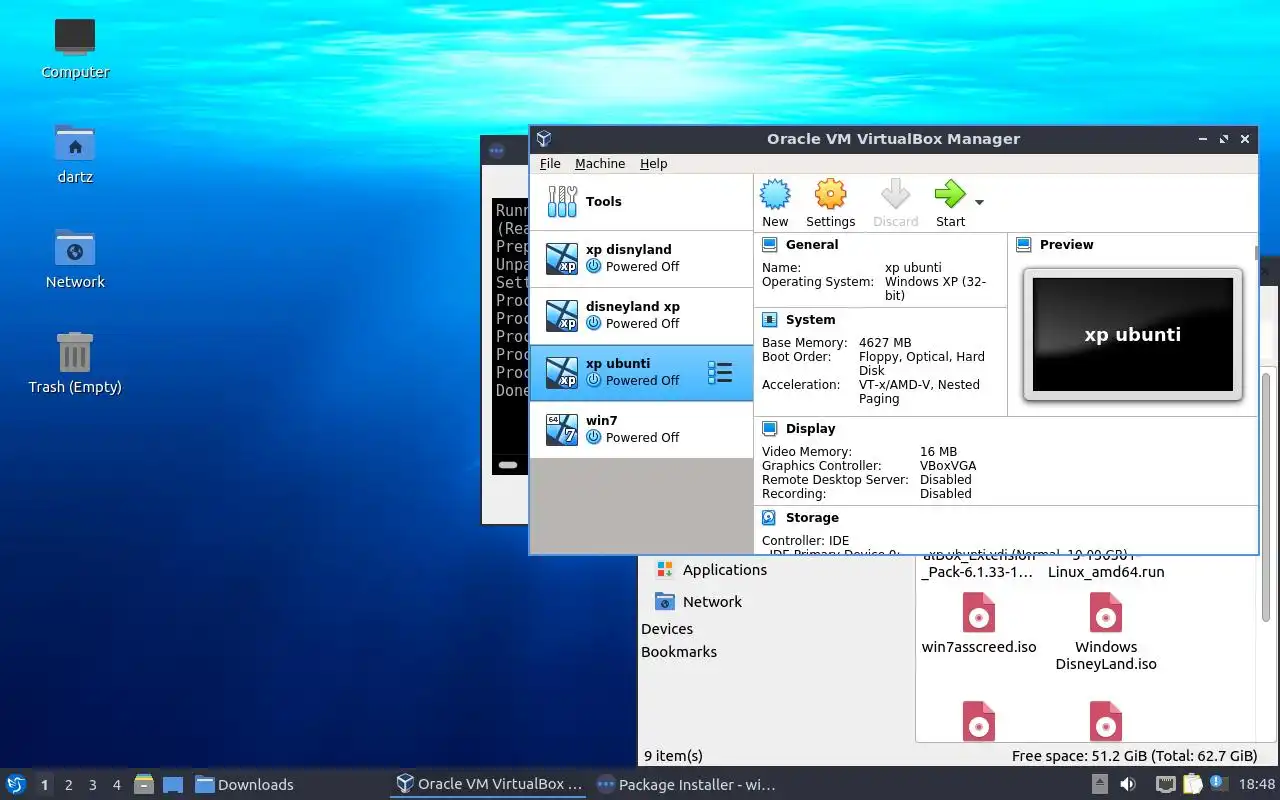Click the grayed Discard toolbar icon
Screen dimensions: 1280x800
(895, 194)
